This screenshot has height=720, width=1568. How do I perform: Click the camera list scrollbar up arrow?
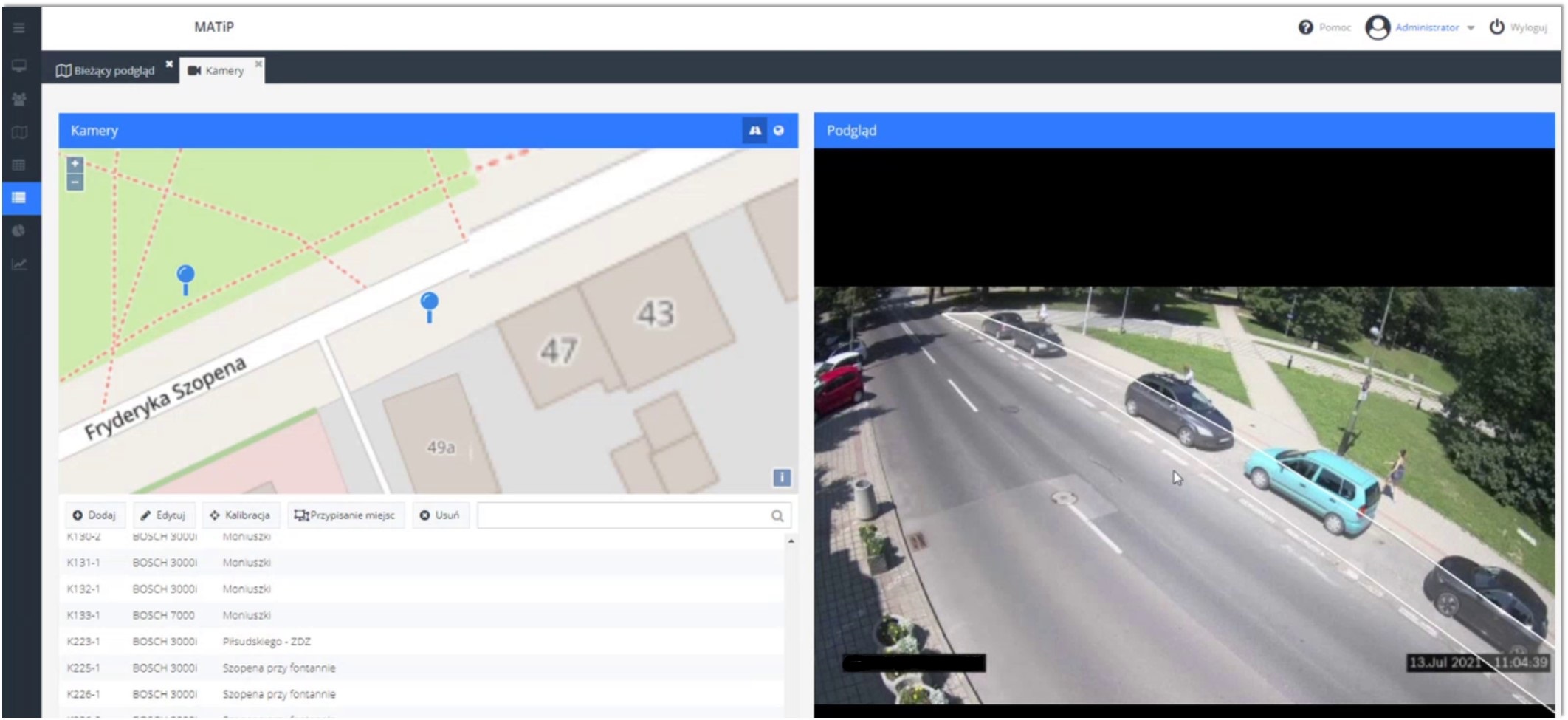pyautogui.click(x=791, y=541)
